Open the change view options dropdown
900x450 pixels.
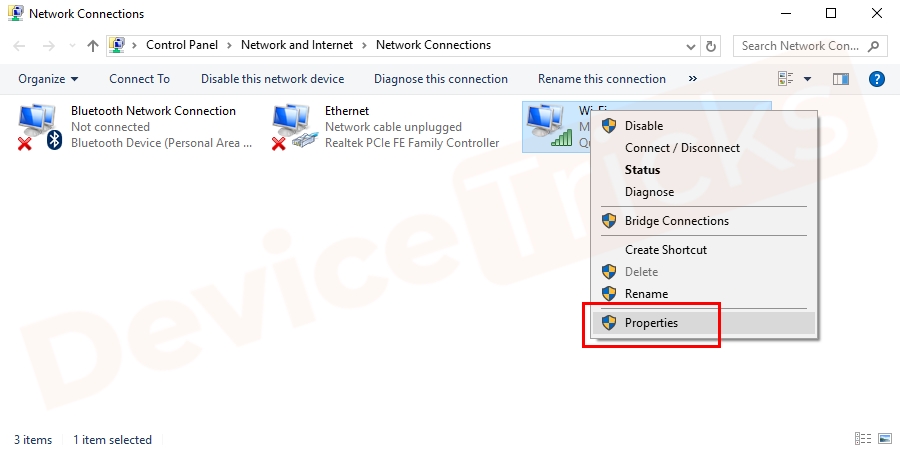807,79
